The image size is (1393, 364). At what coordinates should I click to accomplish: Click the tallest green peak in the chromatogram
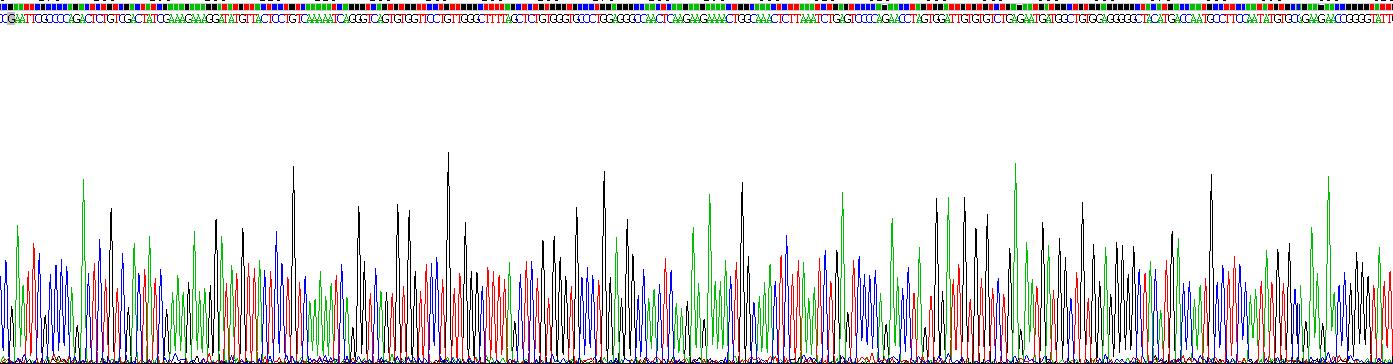1015,261
